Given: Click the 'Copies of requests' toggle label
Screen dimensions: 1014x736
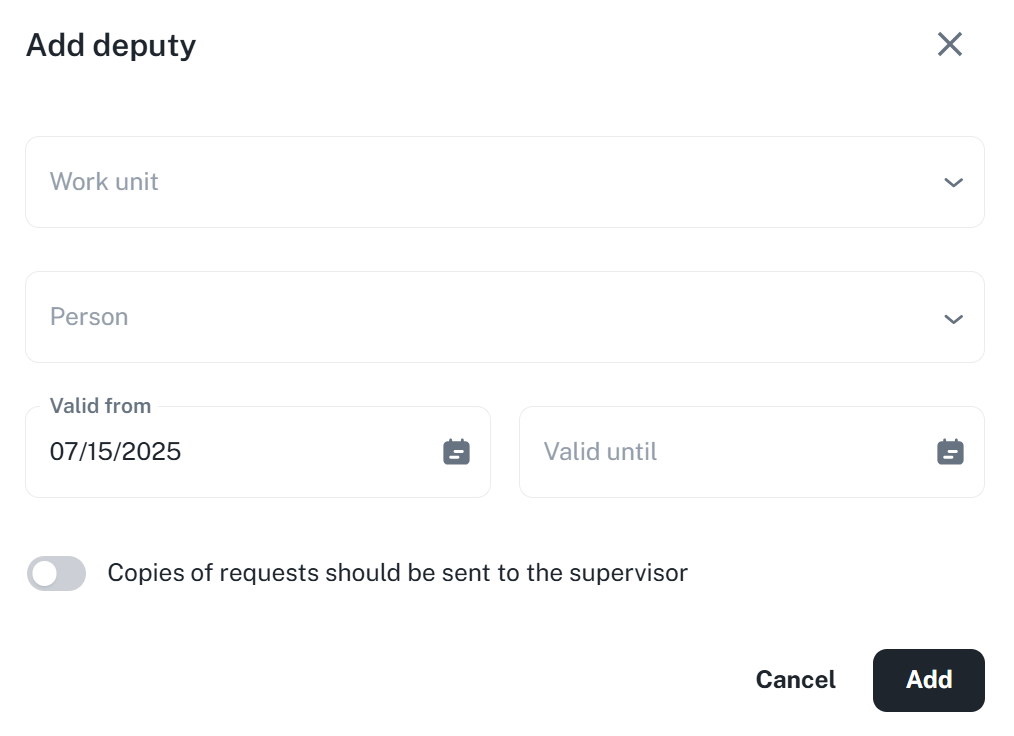Looking at the screenshot, I should pos(397,573).
